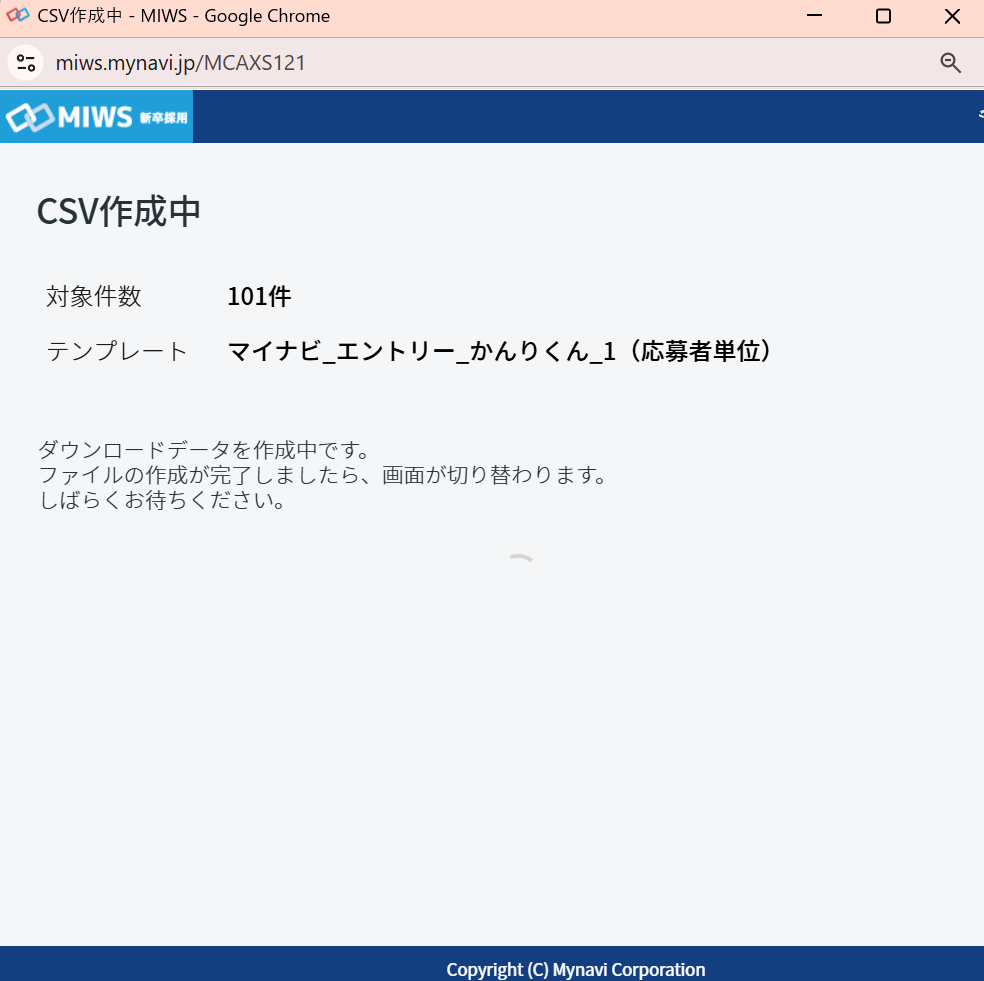Open the site information controls beside the URL
This screenshot has height=981, width=984.
[x=26, y=62]
